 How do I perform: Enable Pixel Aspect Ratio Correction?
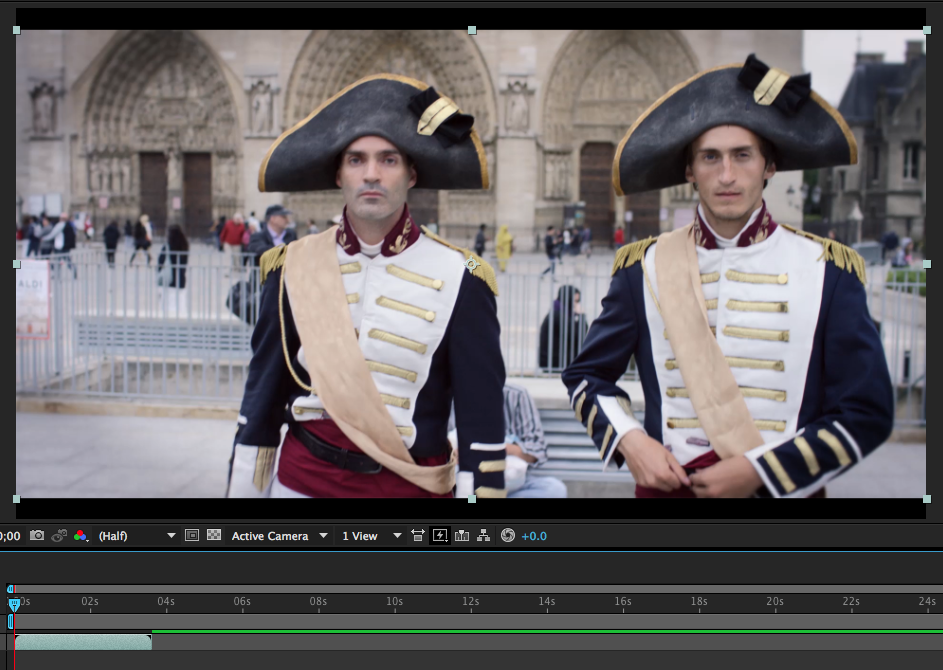point(418,535)
